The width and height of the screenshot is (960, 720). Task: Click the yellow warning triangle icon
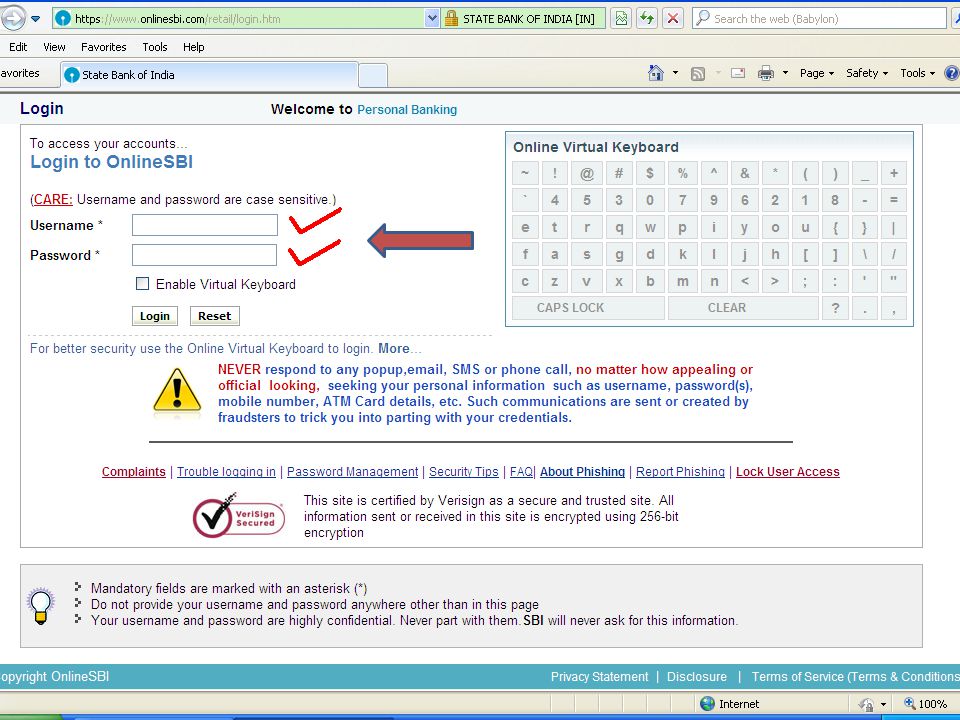pos(177,391)
